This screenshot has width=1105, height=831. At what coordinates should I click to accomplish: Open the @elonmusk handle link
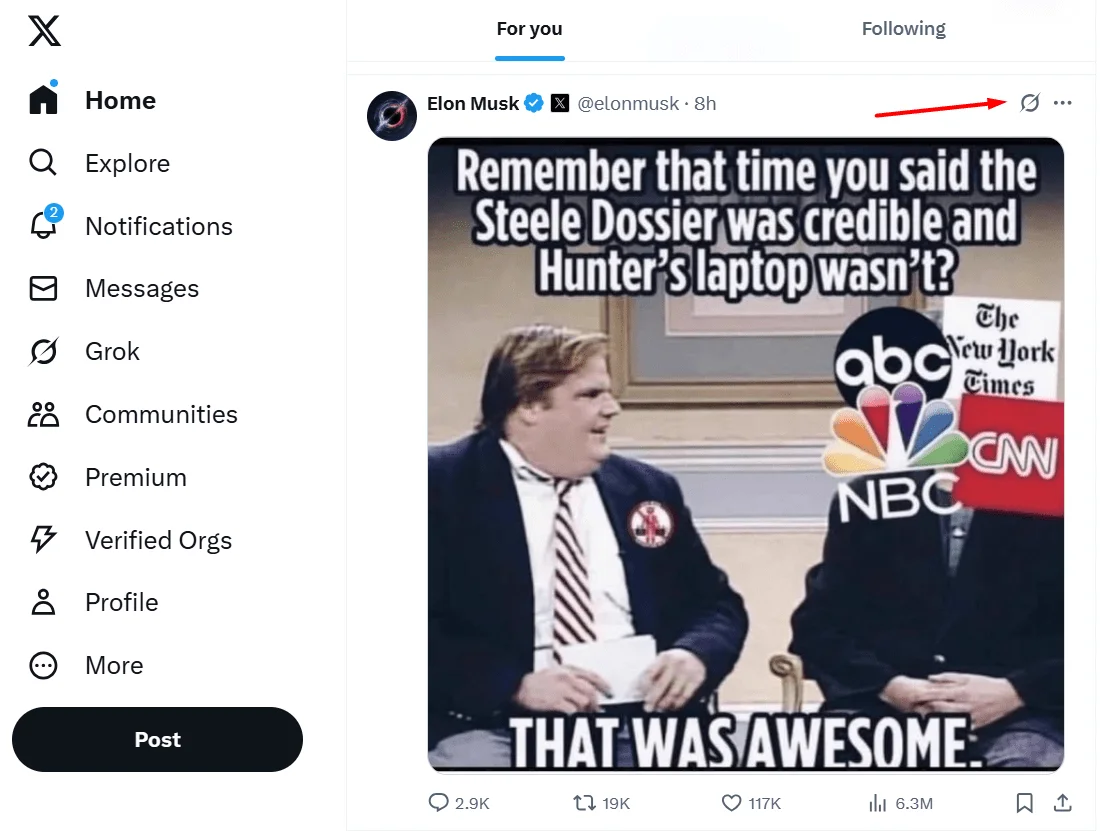click(x=628, y=103)
